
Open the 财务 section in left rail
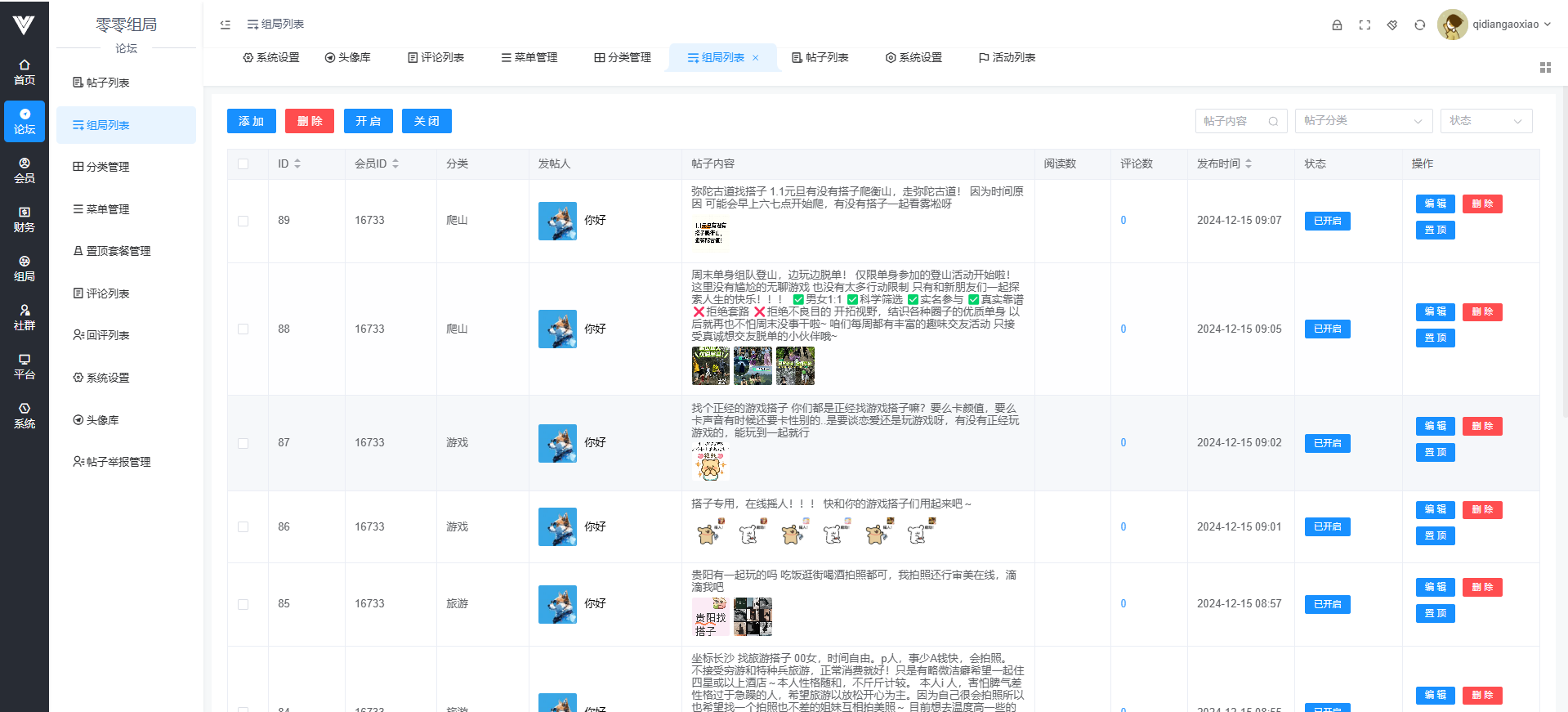(x=25, y=219)
